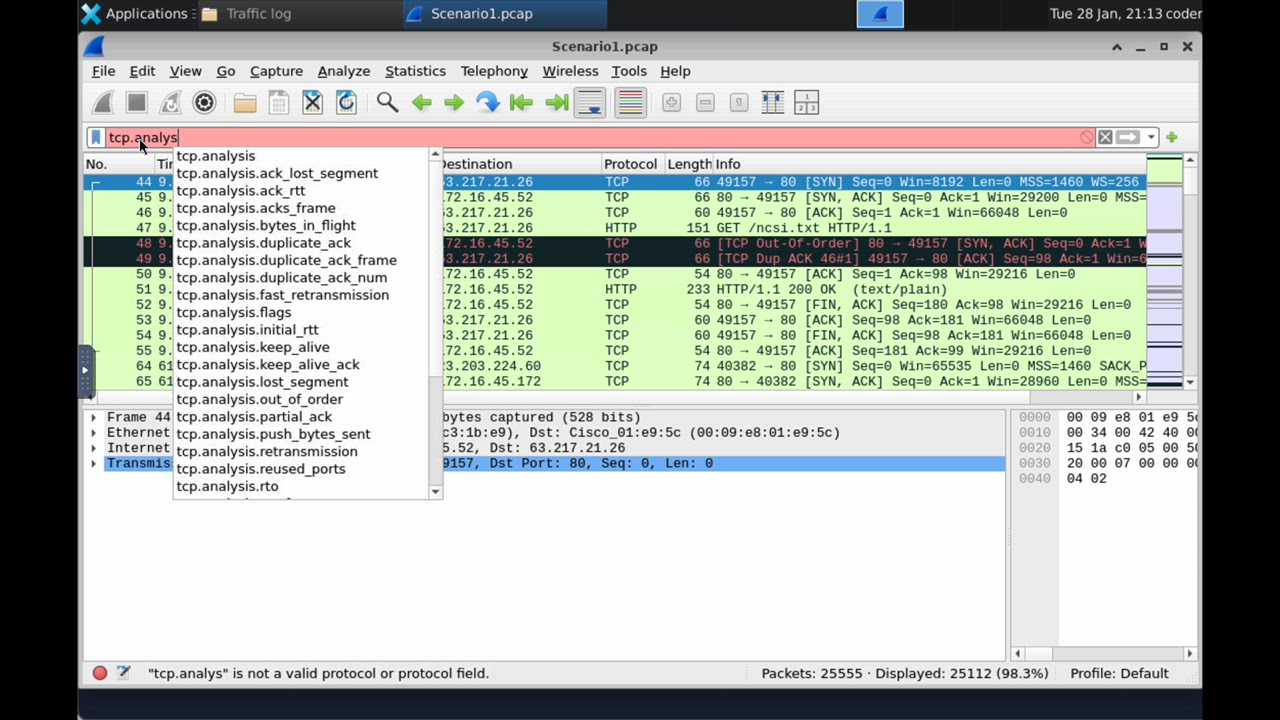Go to the first packet

521,102
